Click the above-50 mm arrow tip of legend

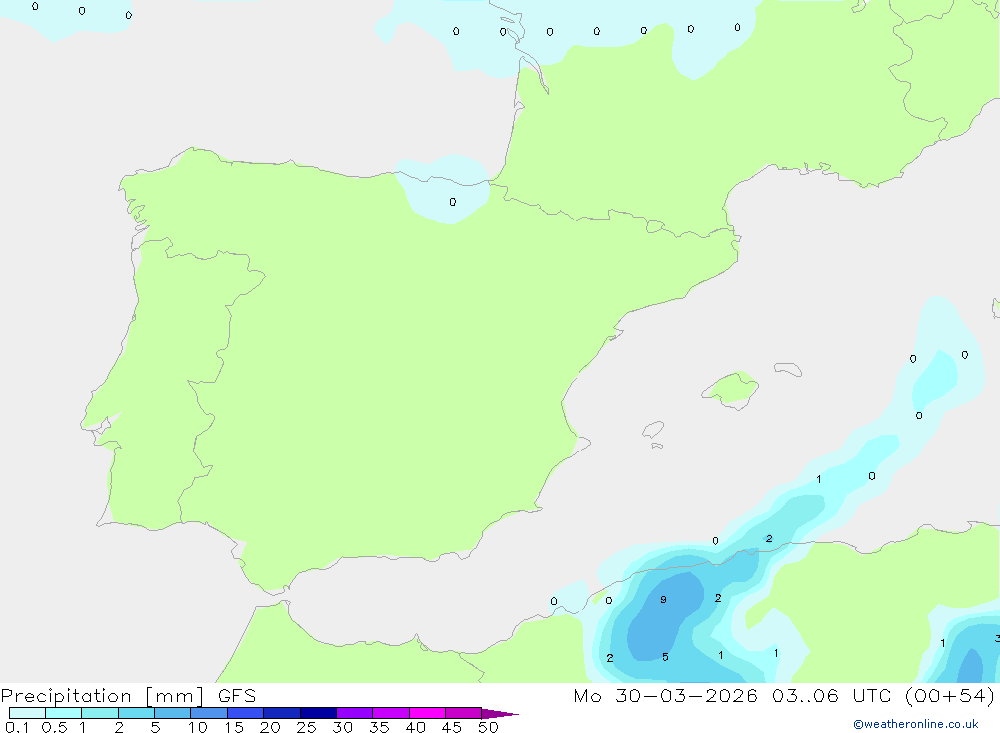tap(500, 714)
